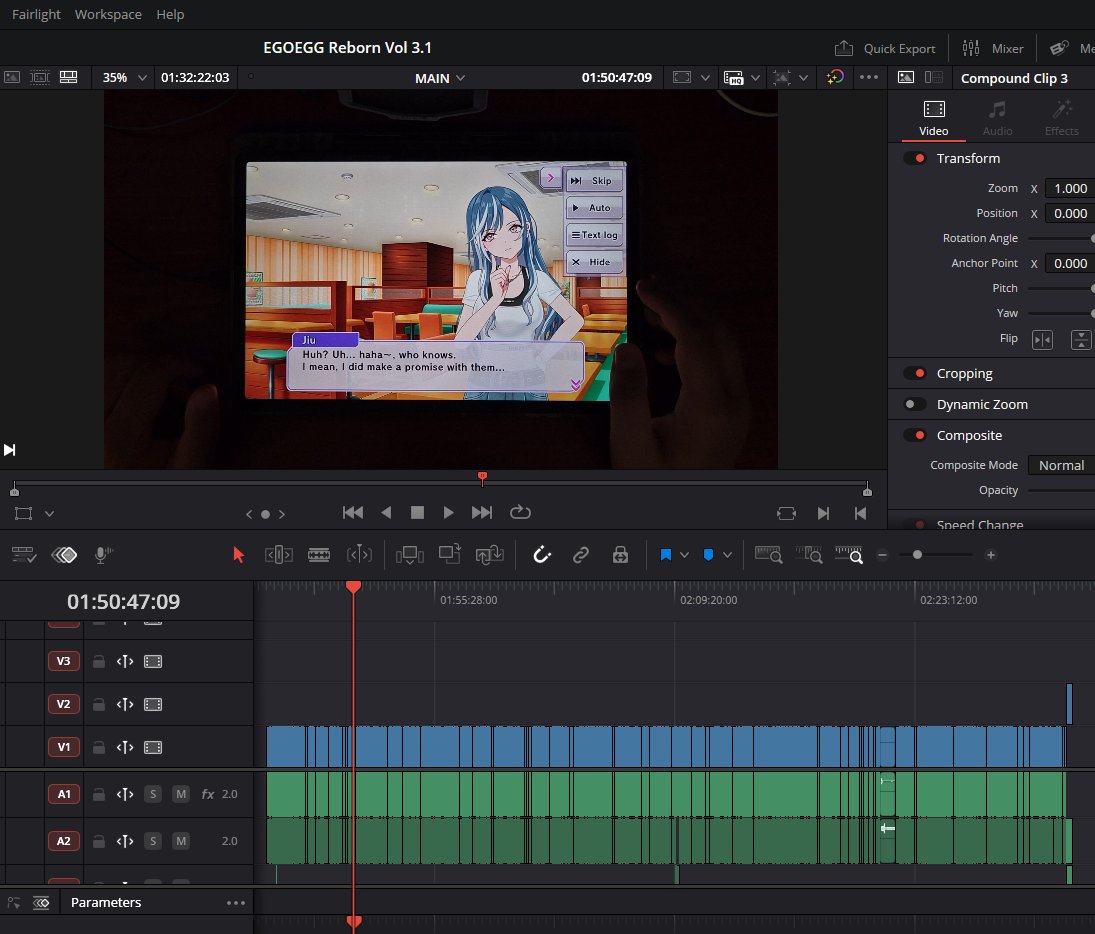The height and width of the screenshot is (934, 1095).
Task: Click the Insert clip icon
Action: tap(409, 555)
